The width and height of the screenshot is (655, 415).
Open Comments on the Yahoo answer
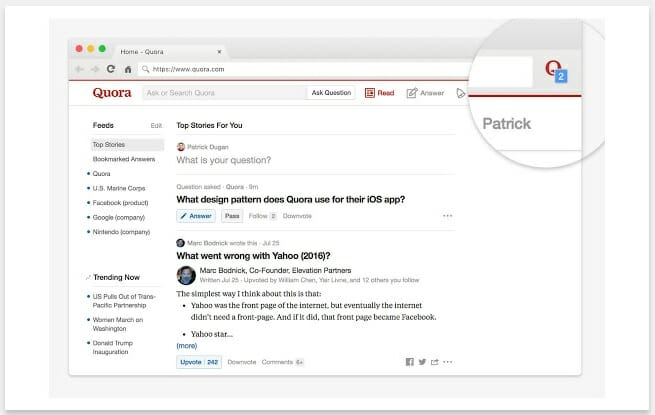click(x=282, y=362)
